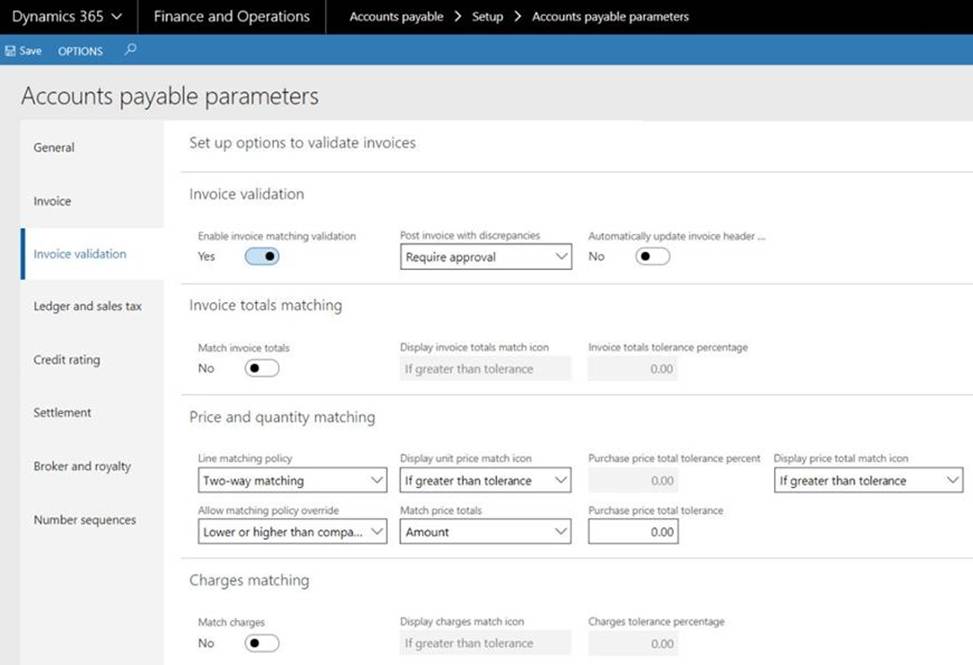The height and width of the screenshot is (665, 973).
Task: Open Allow matching policy override dropdown
Action: [x=292, y=533]
